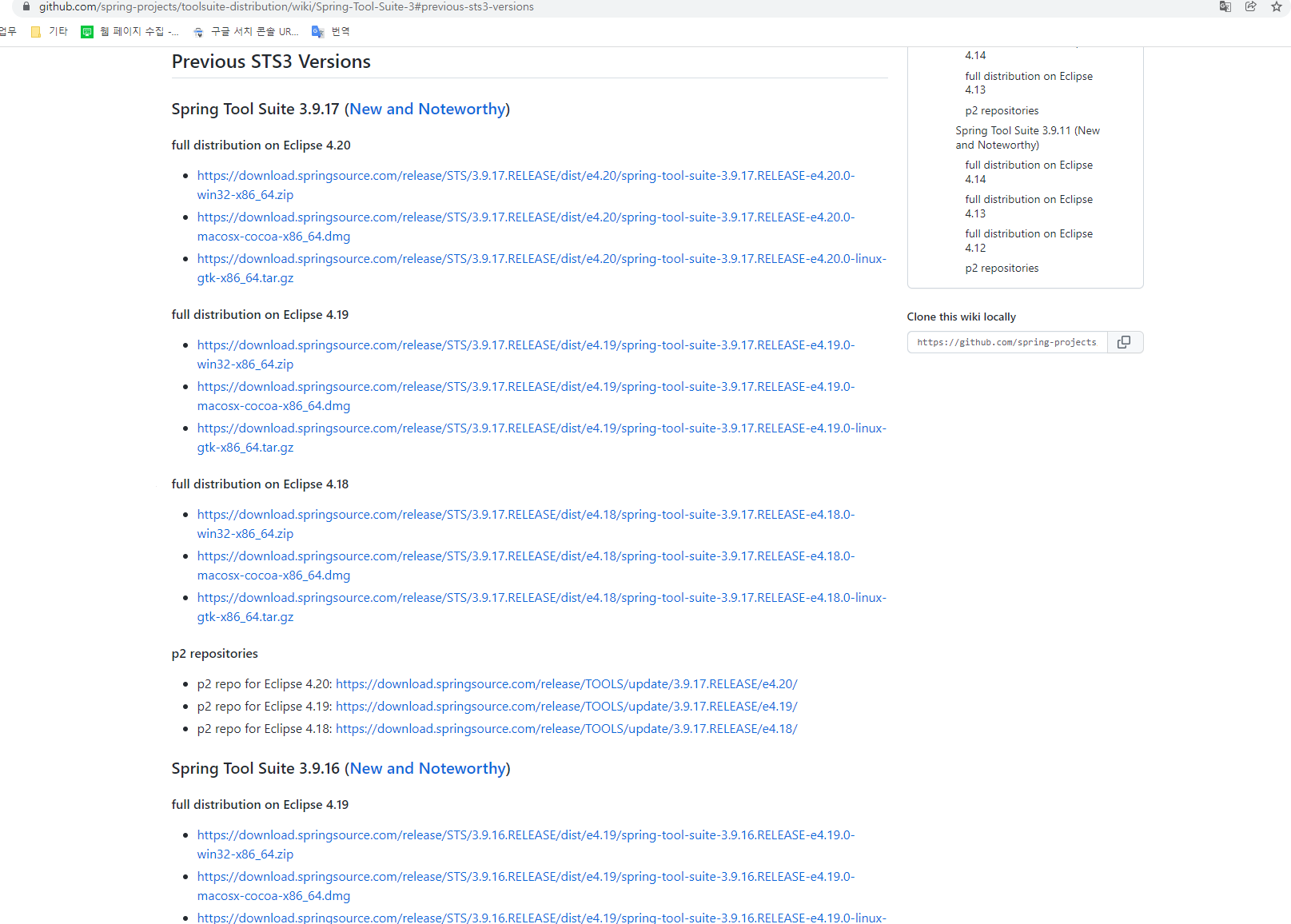Click the Previous STS3 Versions heading
Viewport: 1291px width, 924px height.
click(x=271, y=62)
